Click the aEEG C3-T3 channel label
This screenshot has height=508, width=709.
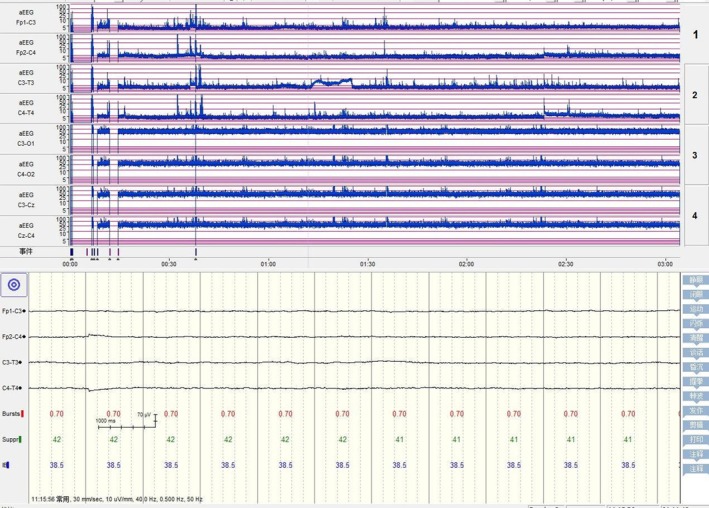point(26,78)
